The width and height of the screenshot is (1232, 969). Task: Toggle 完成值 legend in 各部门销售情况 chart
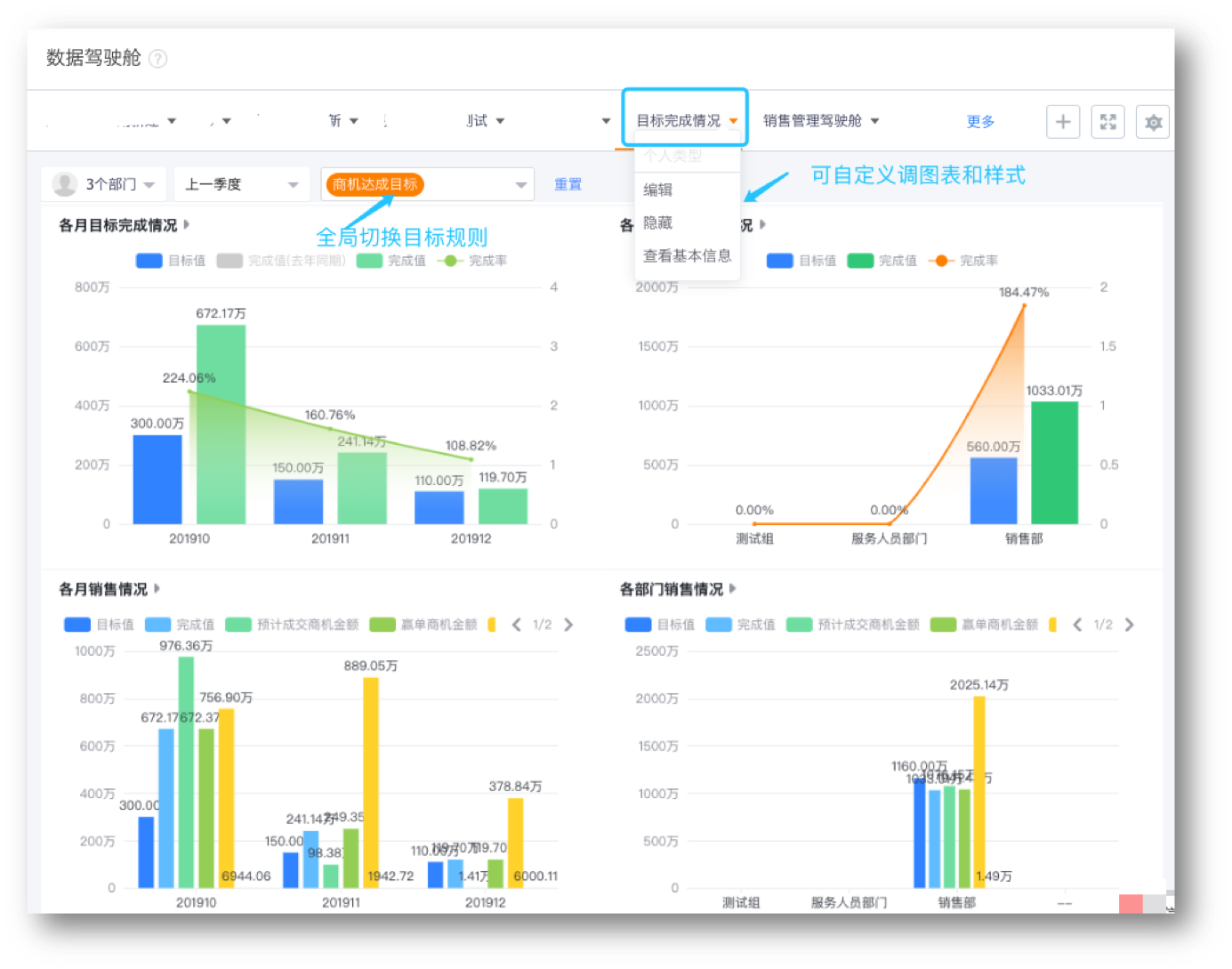pos(740,625)
